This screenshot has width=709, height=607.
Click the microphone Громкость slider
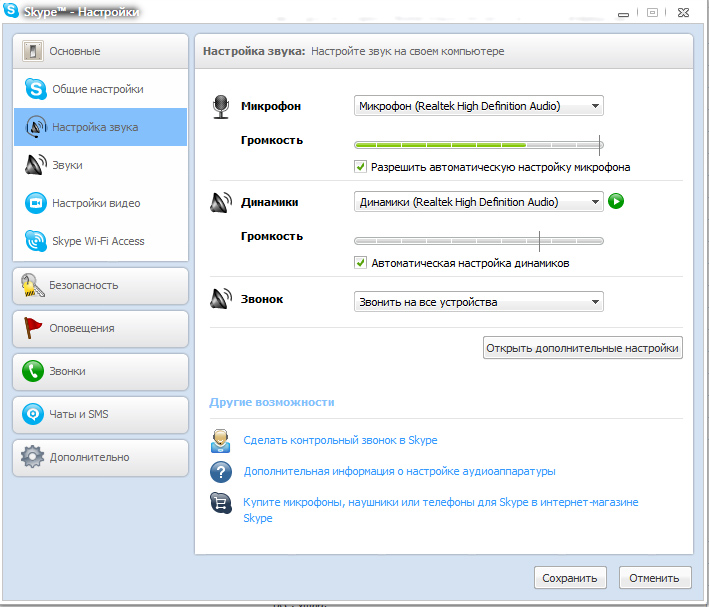pyautogui.click(x=478, y=145)
